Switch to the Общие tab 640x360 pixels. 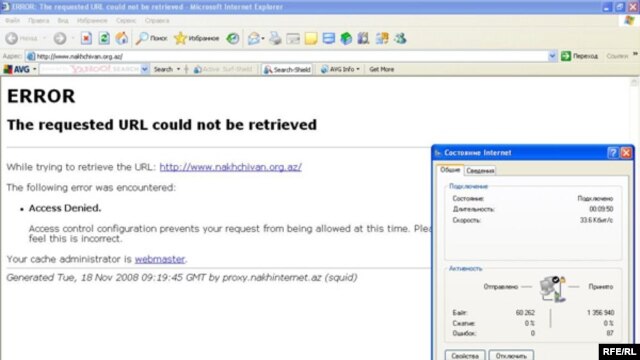pos(450,170)
